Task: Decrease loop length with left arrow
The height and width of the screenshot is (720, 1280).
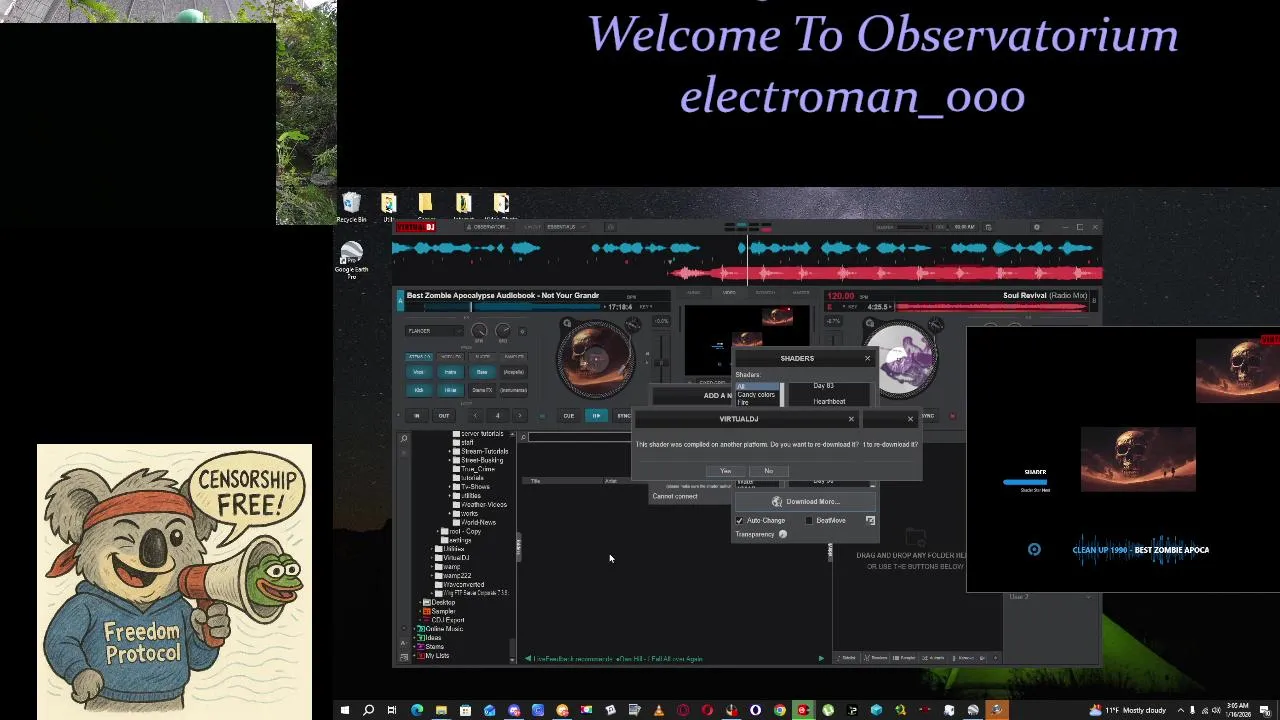Action: point(475,416)
